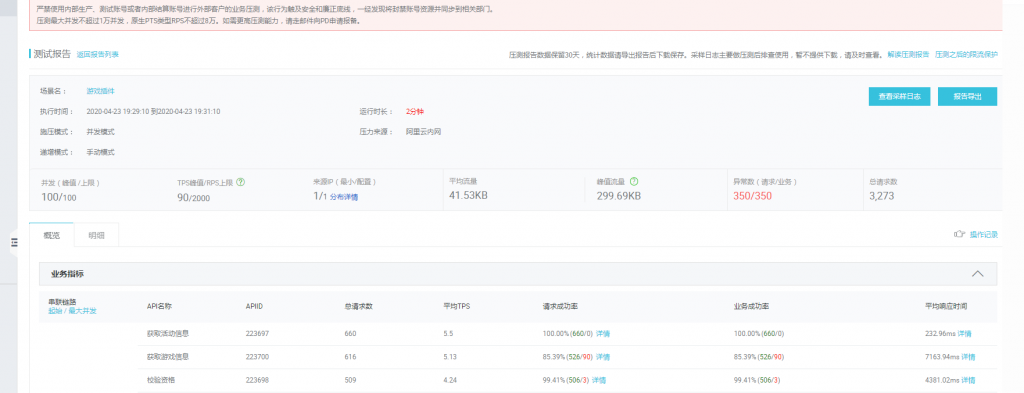Open scenario link 游戏插件

tap(101, 91)
